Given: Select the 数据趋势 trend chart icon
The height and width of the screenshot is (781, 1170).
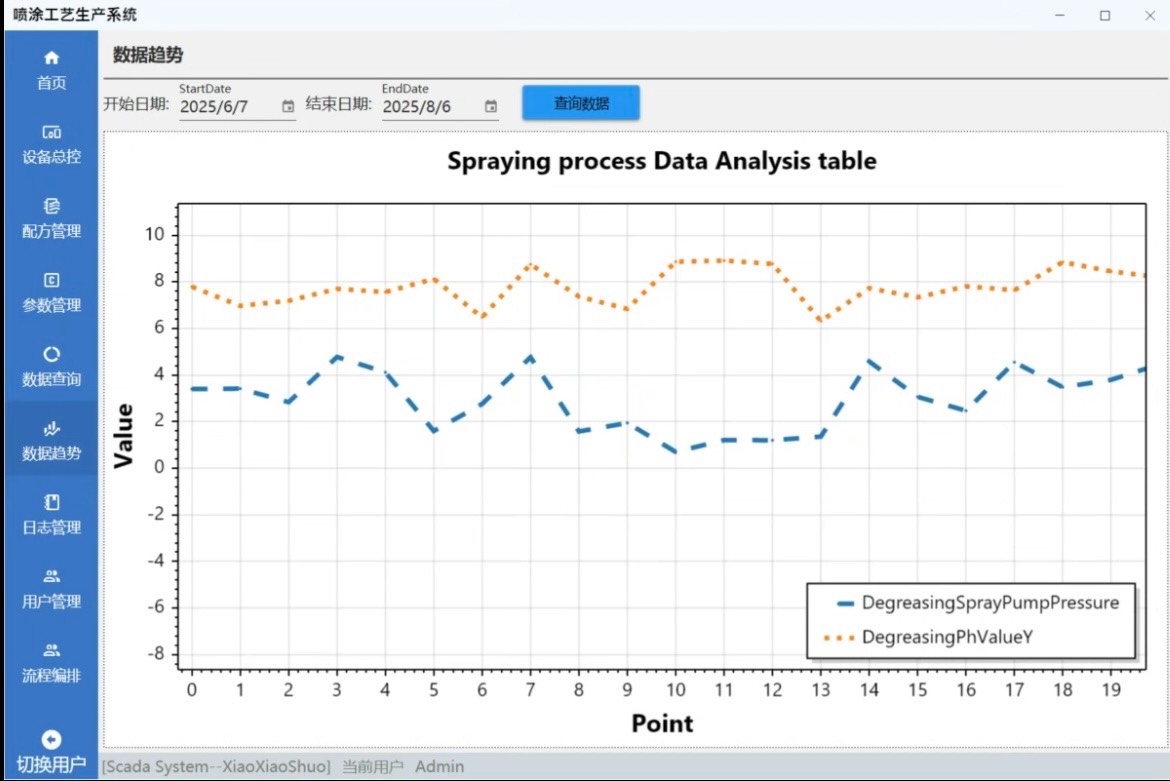Looking at the screenshot, I should tap(52, 428).
